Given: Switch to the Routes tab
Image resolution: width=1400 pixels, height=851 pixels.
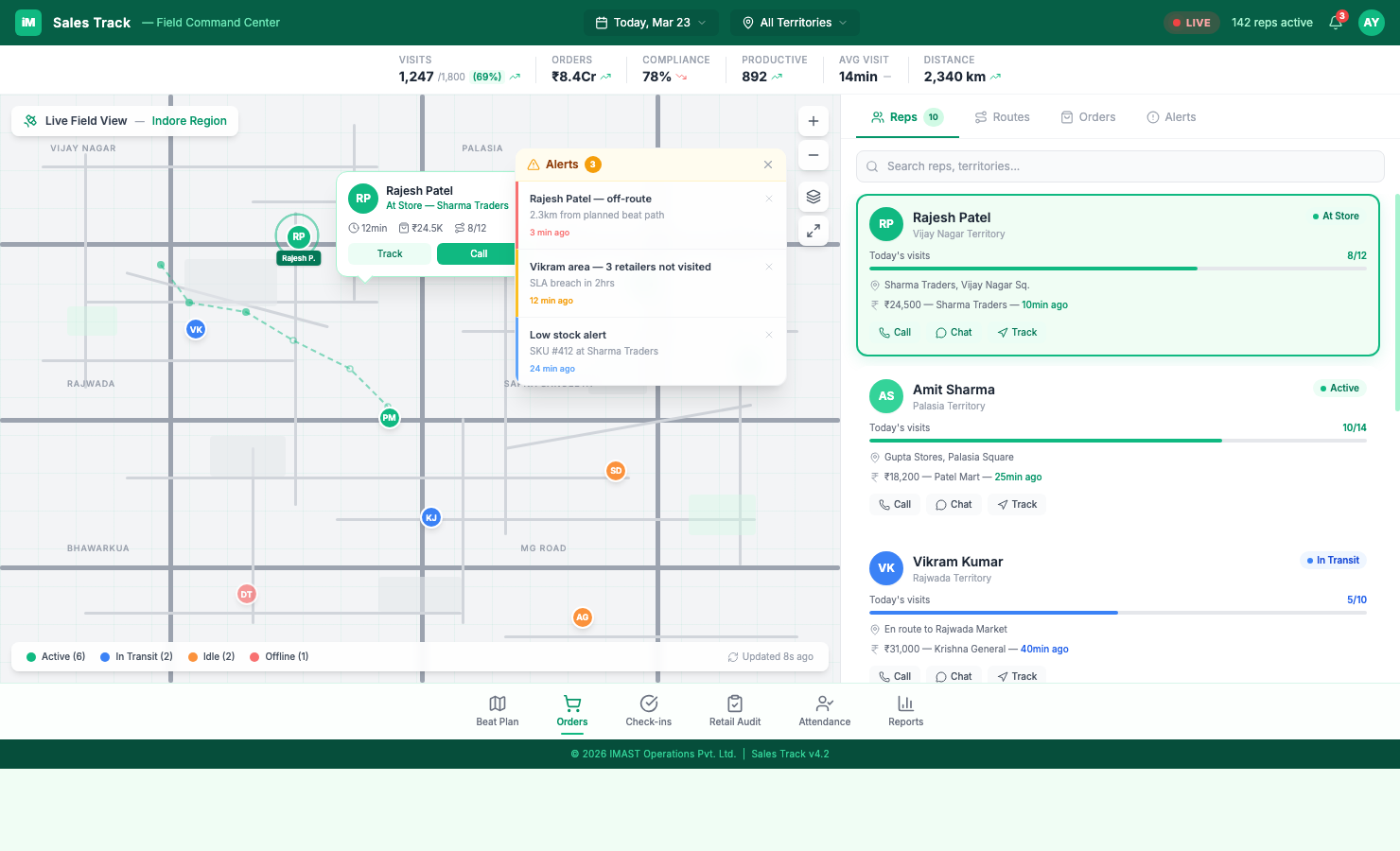Looking at the screenshot, I should pos(1003,116).
